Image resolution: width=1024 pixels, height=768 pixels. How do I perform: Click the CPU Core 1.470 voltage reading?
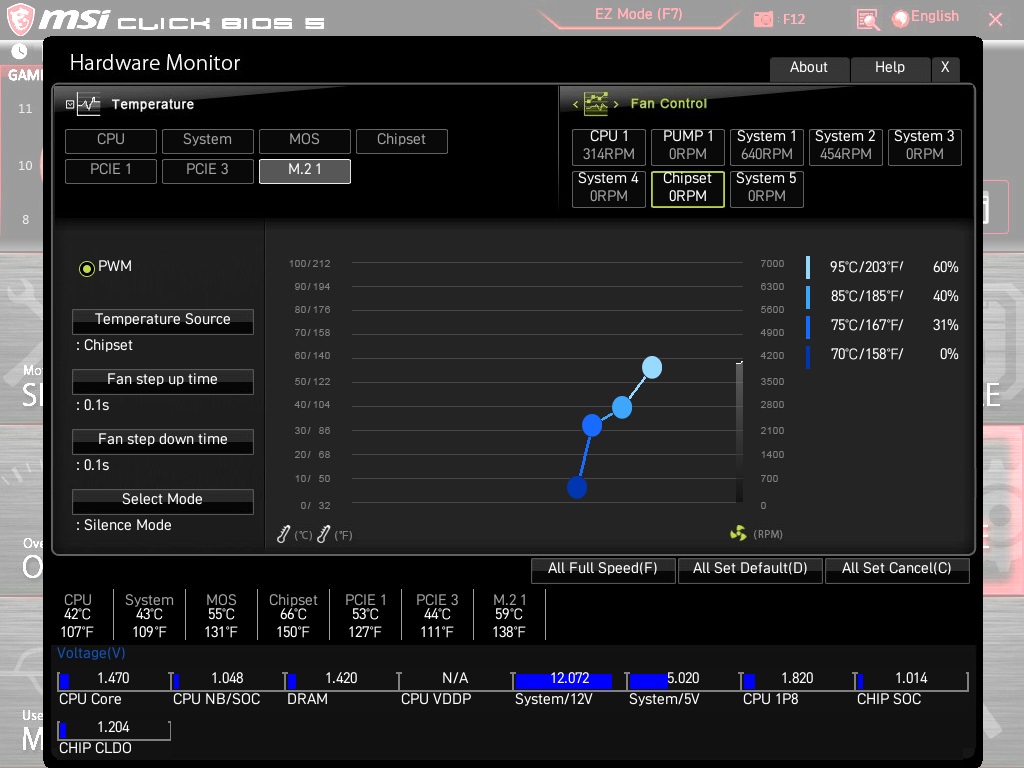tap(114, 679)
